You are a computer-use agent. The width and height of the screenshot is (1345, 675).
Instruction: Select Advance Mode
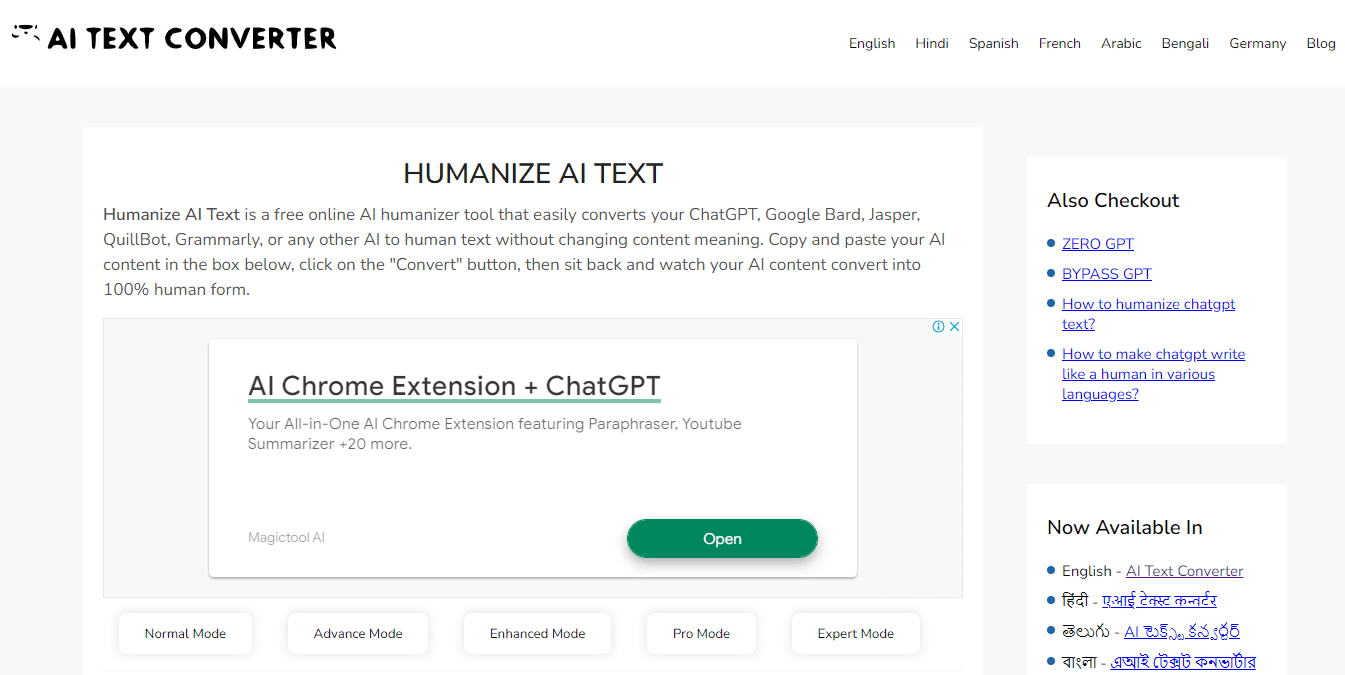pos(357,633)
